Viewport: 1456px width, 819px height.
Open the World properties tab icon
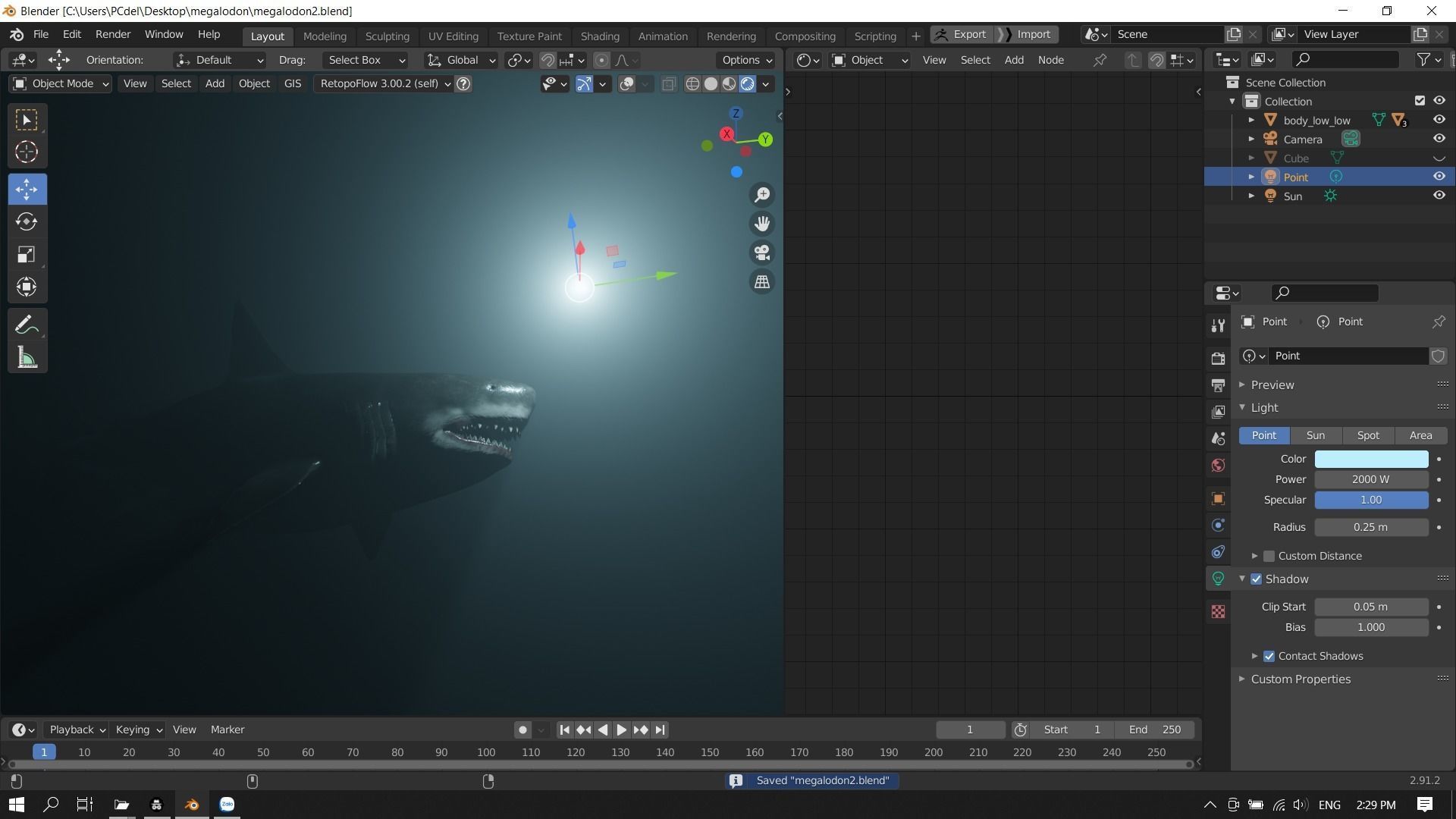(x=1218, y=465)
